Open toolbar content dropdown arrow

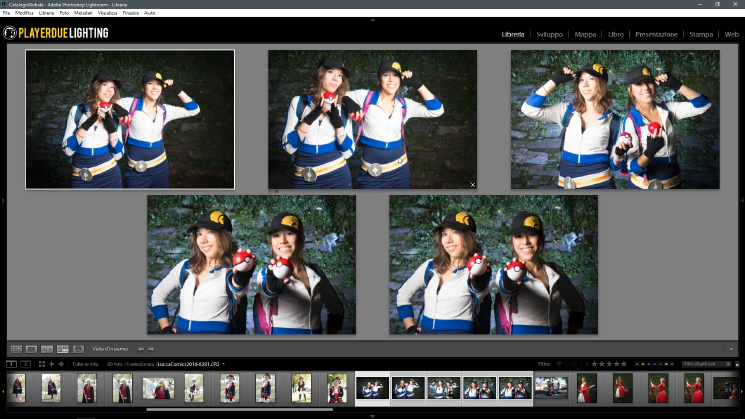pyautogui.click(x=731, y=349)
